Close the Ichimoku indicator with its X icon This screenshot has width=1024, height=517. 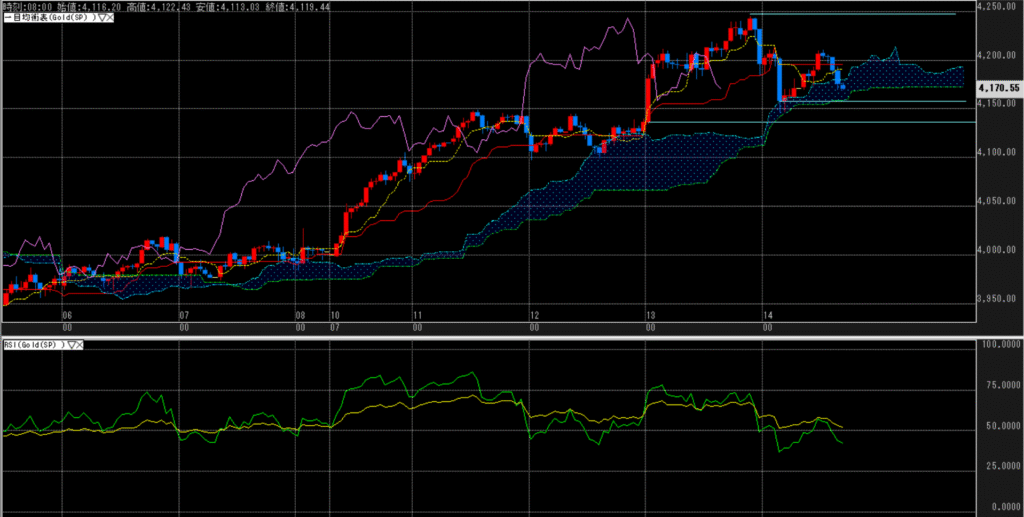[x=110, y=19]
